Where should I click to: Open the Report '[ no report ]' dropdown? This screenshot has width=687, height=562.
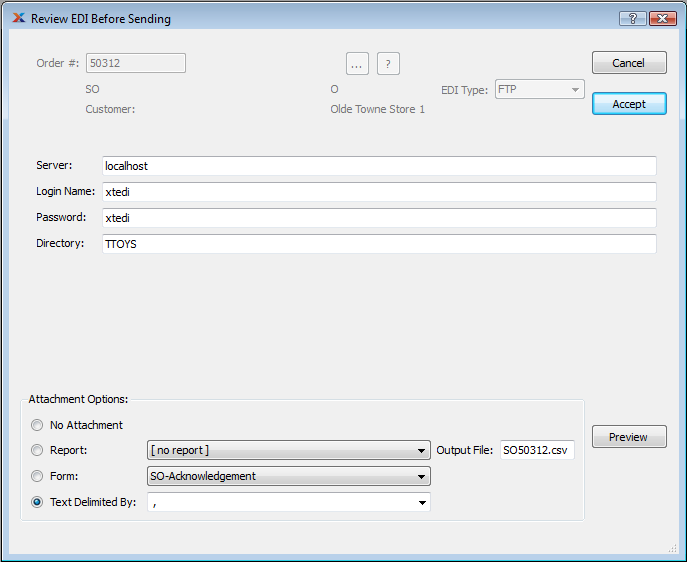pos(288,451)
